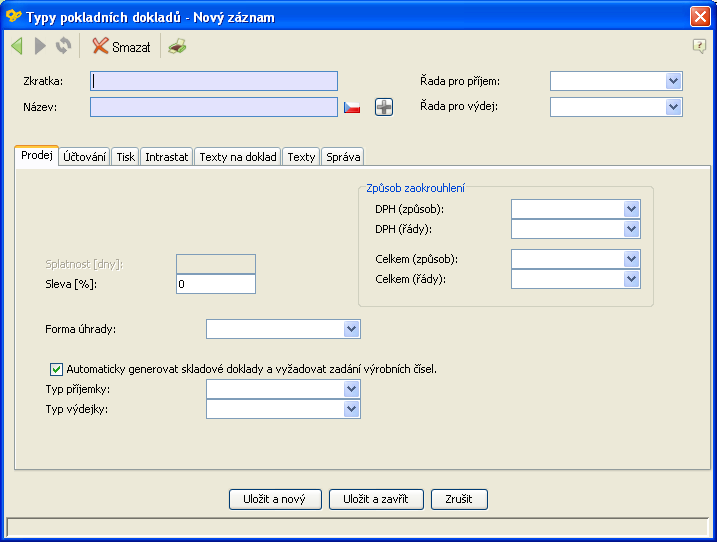The image size is (717, 542).
Task: Click the Smazat delete button
Action: [121, 47]
